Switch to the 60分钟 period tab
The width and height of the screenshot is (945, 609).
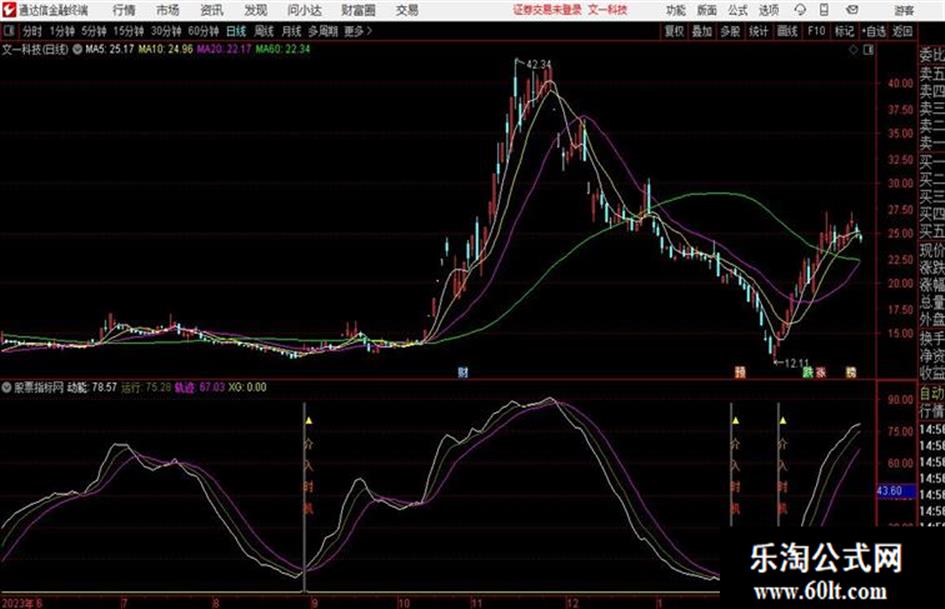203,31
